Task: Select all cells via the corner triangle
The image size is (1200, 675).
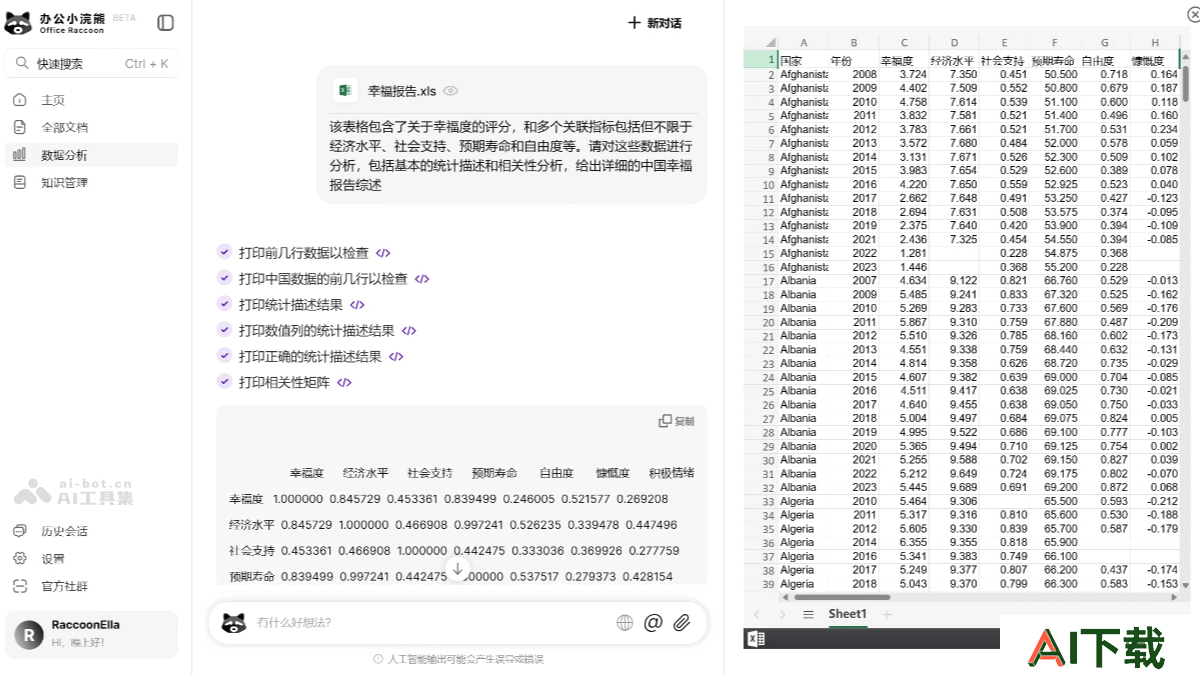Action: pos(771,43)
